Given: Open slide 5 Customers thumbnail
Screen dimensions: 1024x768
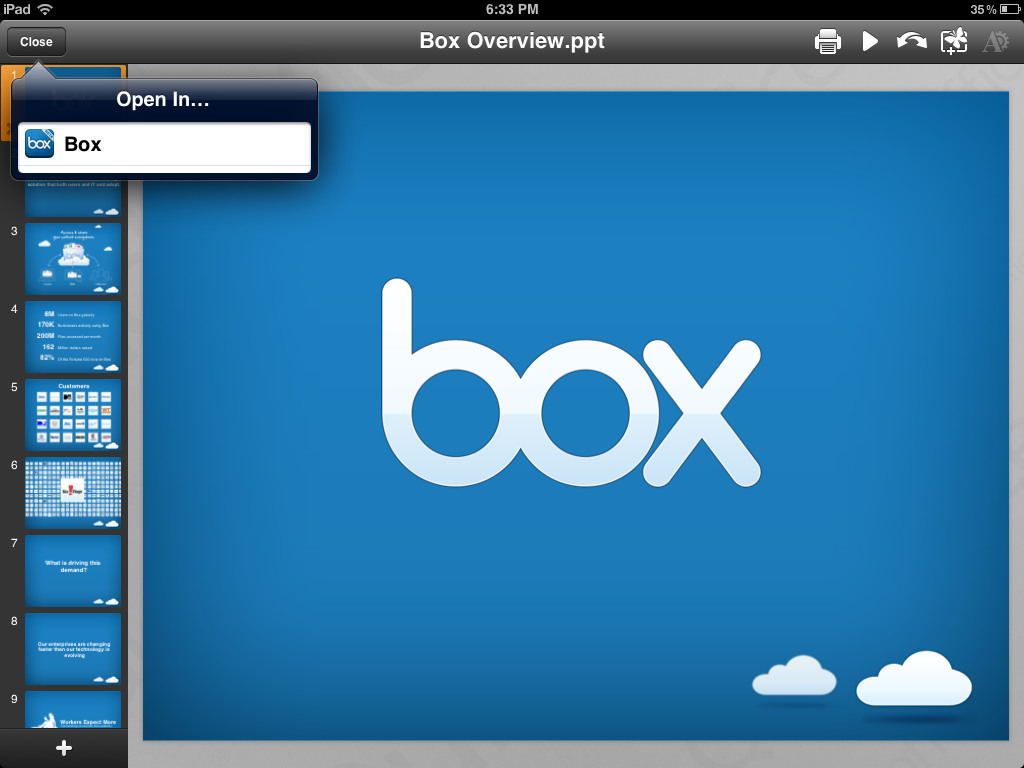Looking at the screenshot, I should coord(73,415).
